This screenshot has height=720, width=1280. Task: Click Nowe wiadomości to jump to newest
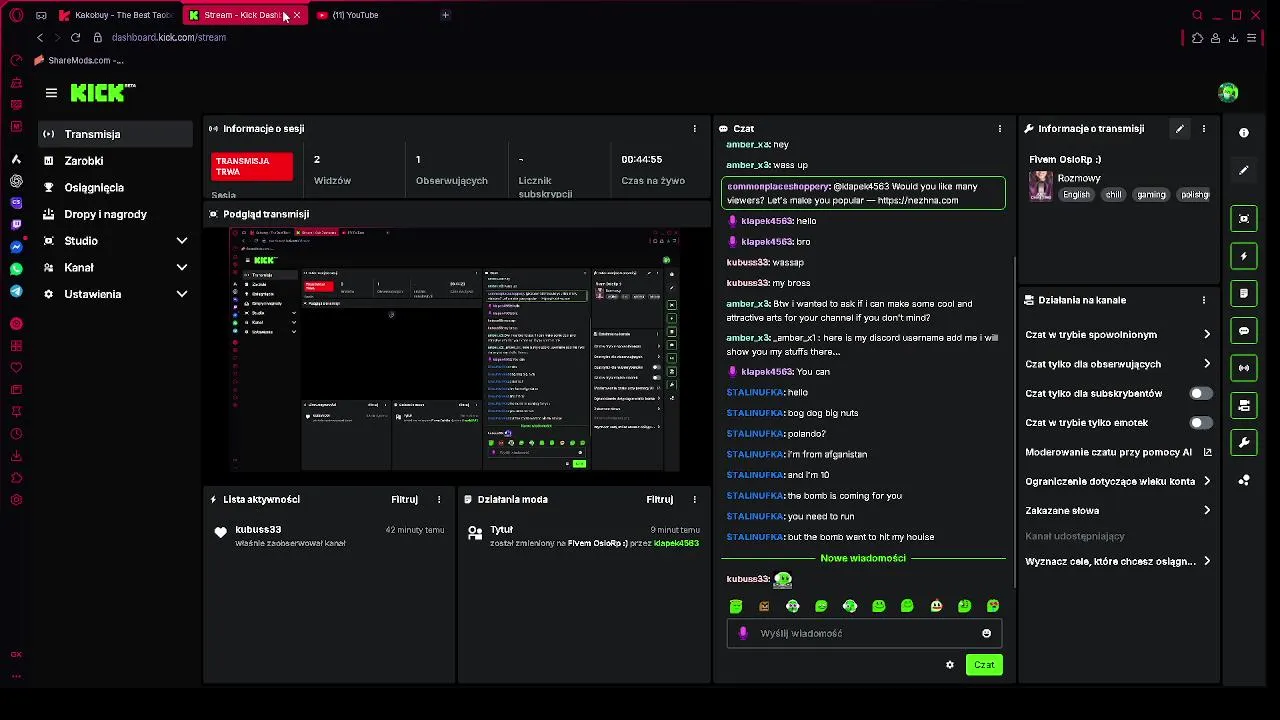click(863, 558)
